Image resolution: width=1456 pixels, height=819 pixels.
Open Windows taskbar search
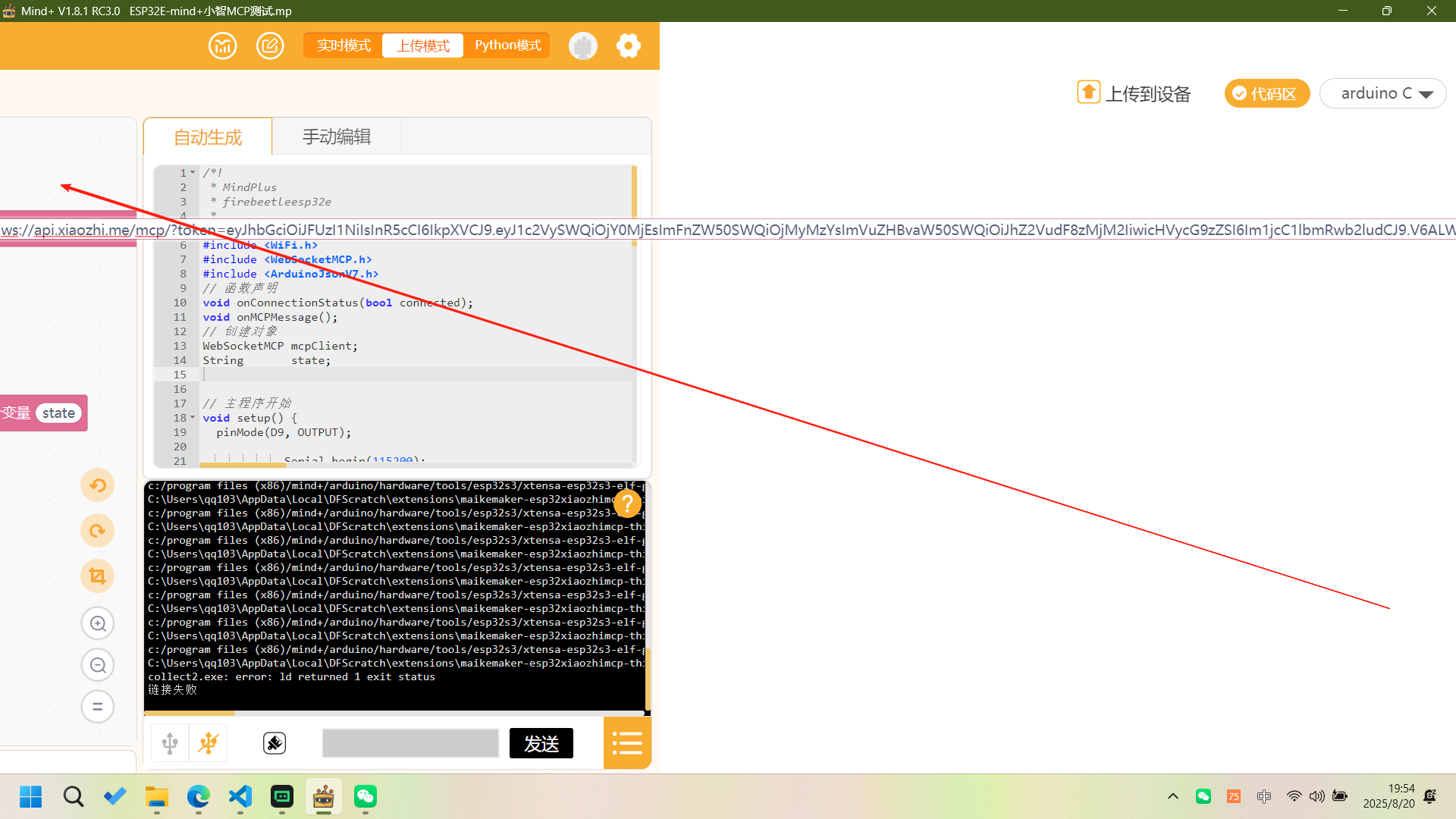pos(74,796)
